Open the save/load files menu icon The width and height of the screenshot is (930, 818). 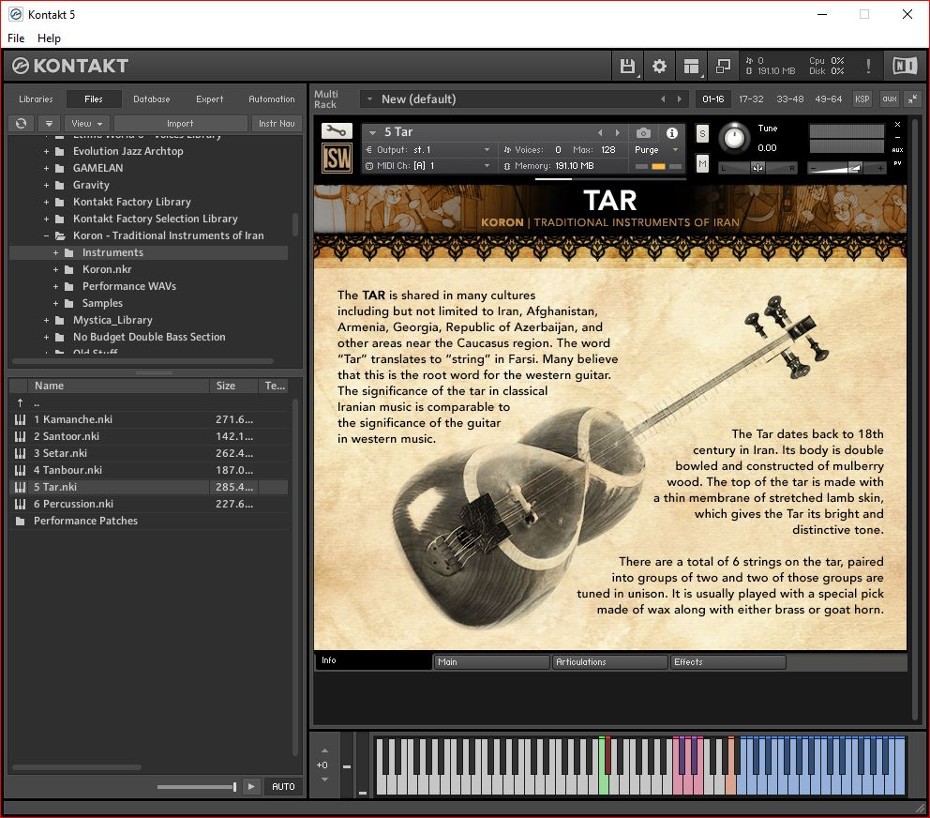click(x=627, y=66)
